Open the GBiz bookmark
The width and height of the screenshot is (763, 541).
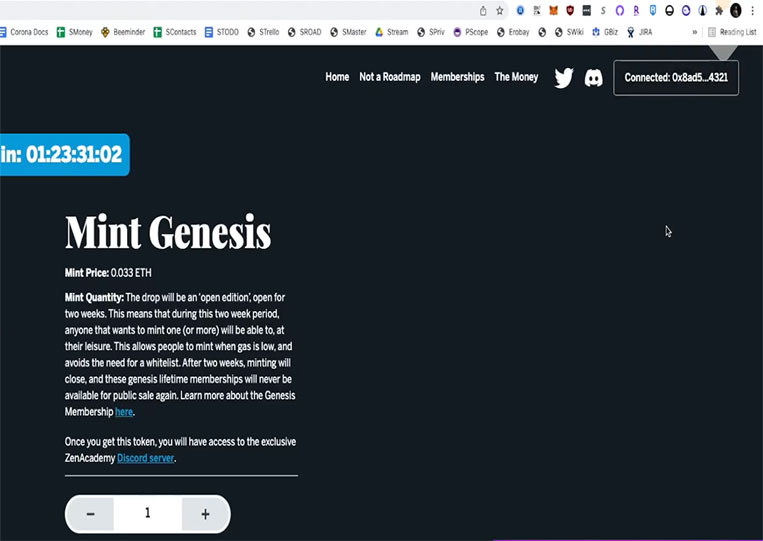(x=605, y=32)
